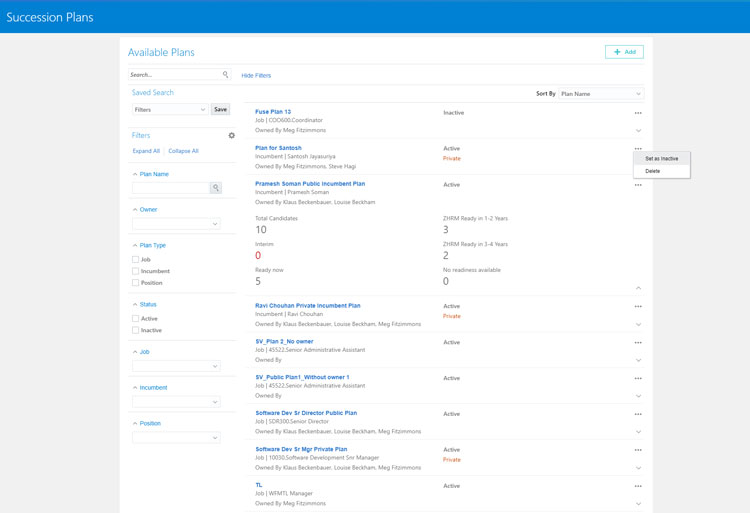Check the Job plan type checkbox
Image resolution: width=750 pixels, height=513 pixels.
pos(136,260)
